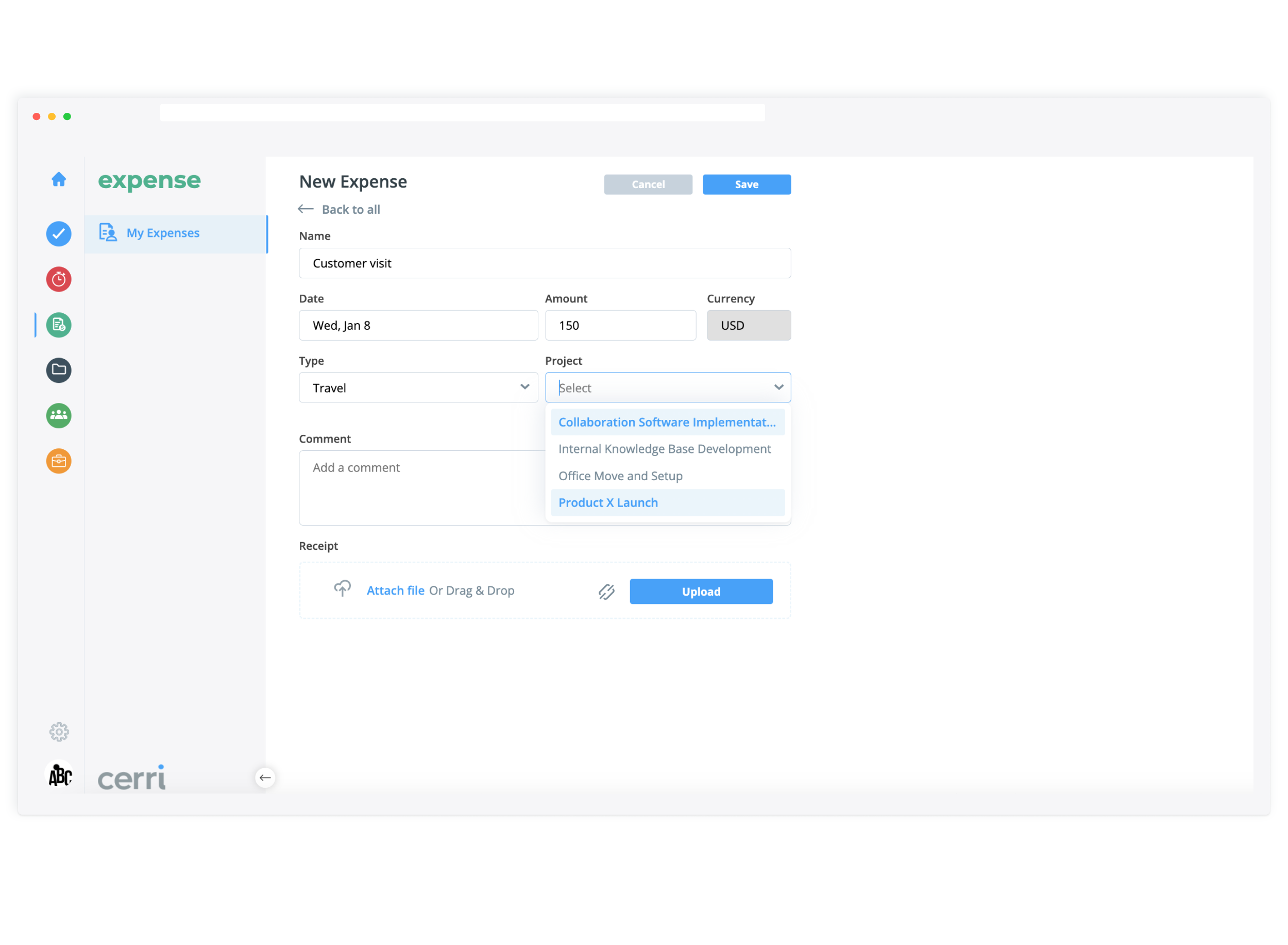The image size is (1288, 945).
Task: Open the red timer app icon
Action: [x=59, y=280]
